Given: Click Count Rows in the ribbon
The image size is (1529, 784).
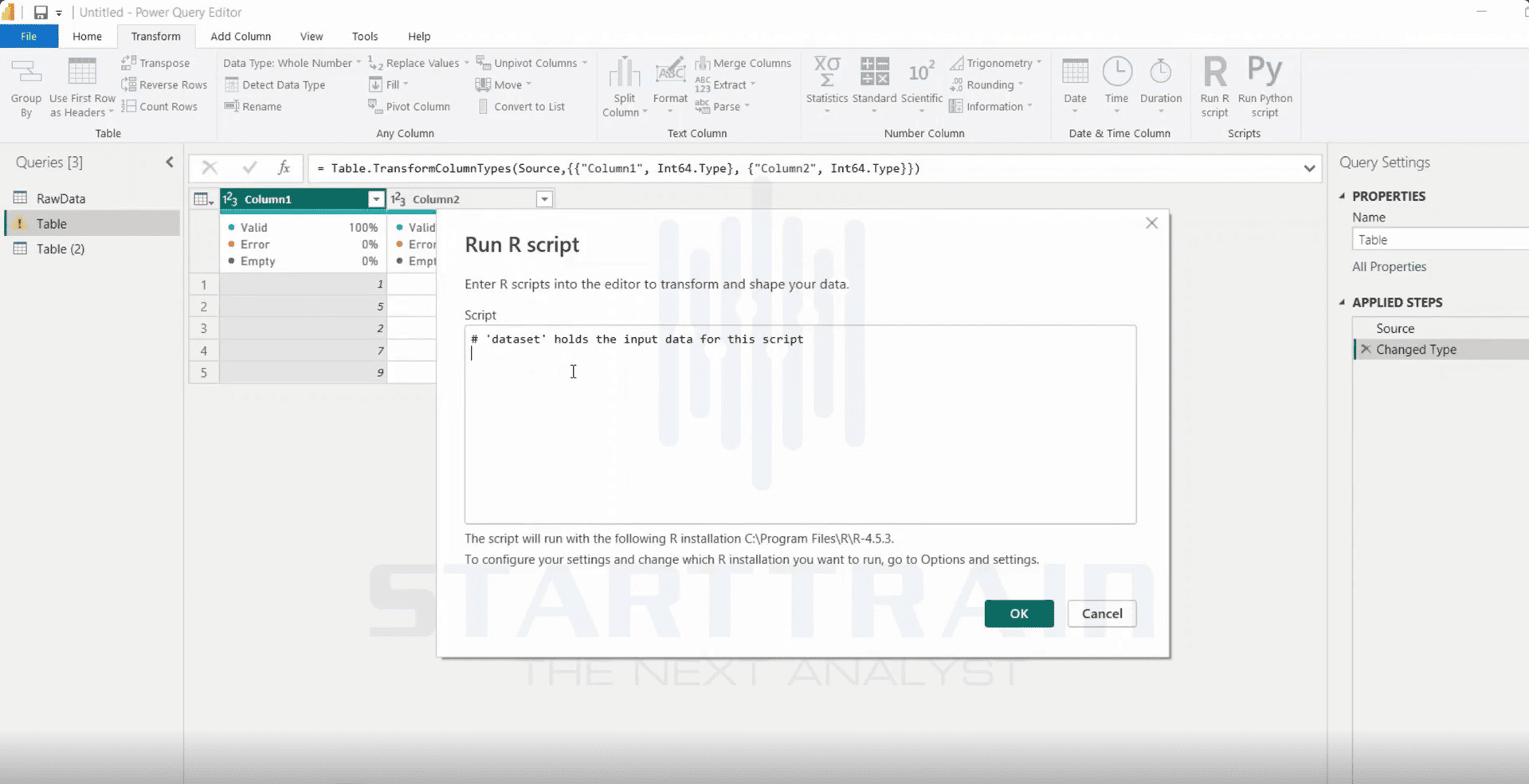Looking at the screenshot, I should pyautogui.click(x=159, y=106).
